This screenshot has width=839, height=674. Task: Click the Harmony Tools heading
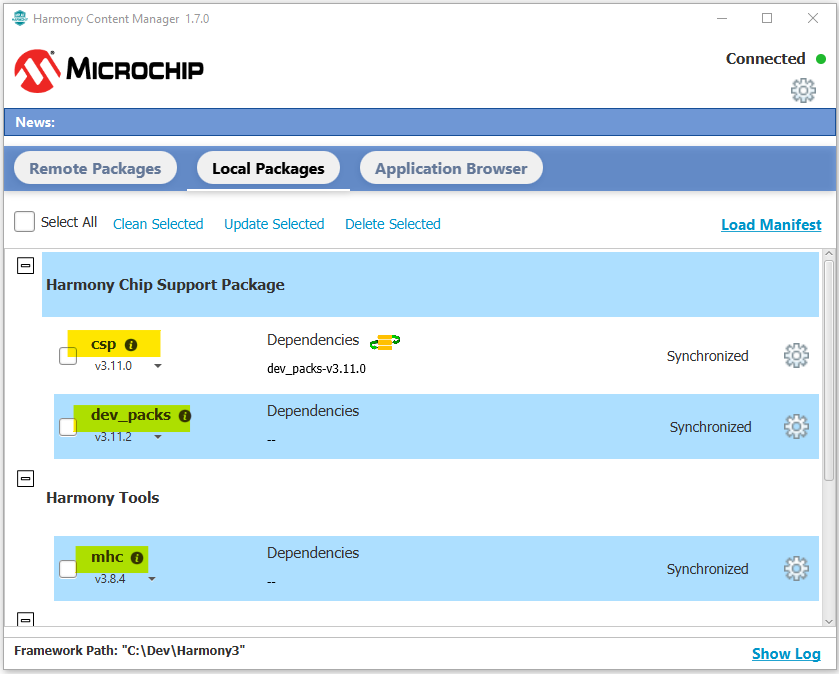tap(103, 498)
